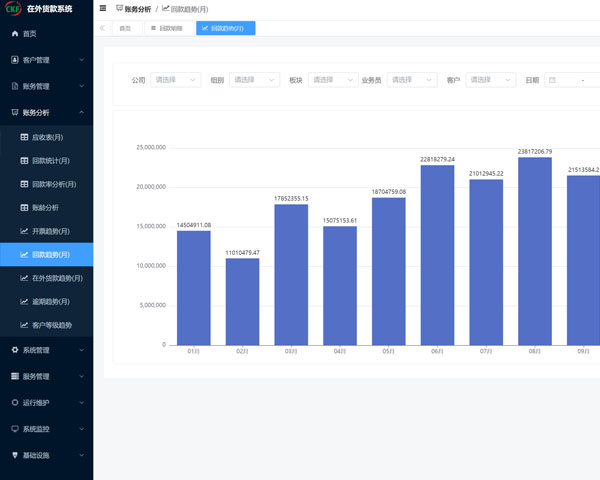Image resolution: width=600 pixels, height=480 pixels.
Task: Select the 回款趋势(月) tab
Action: tap(225, 28)
